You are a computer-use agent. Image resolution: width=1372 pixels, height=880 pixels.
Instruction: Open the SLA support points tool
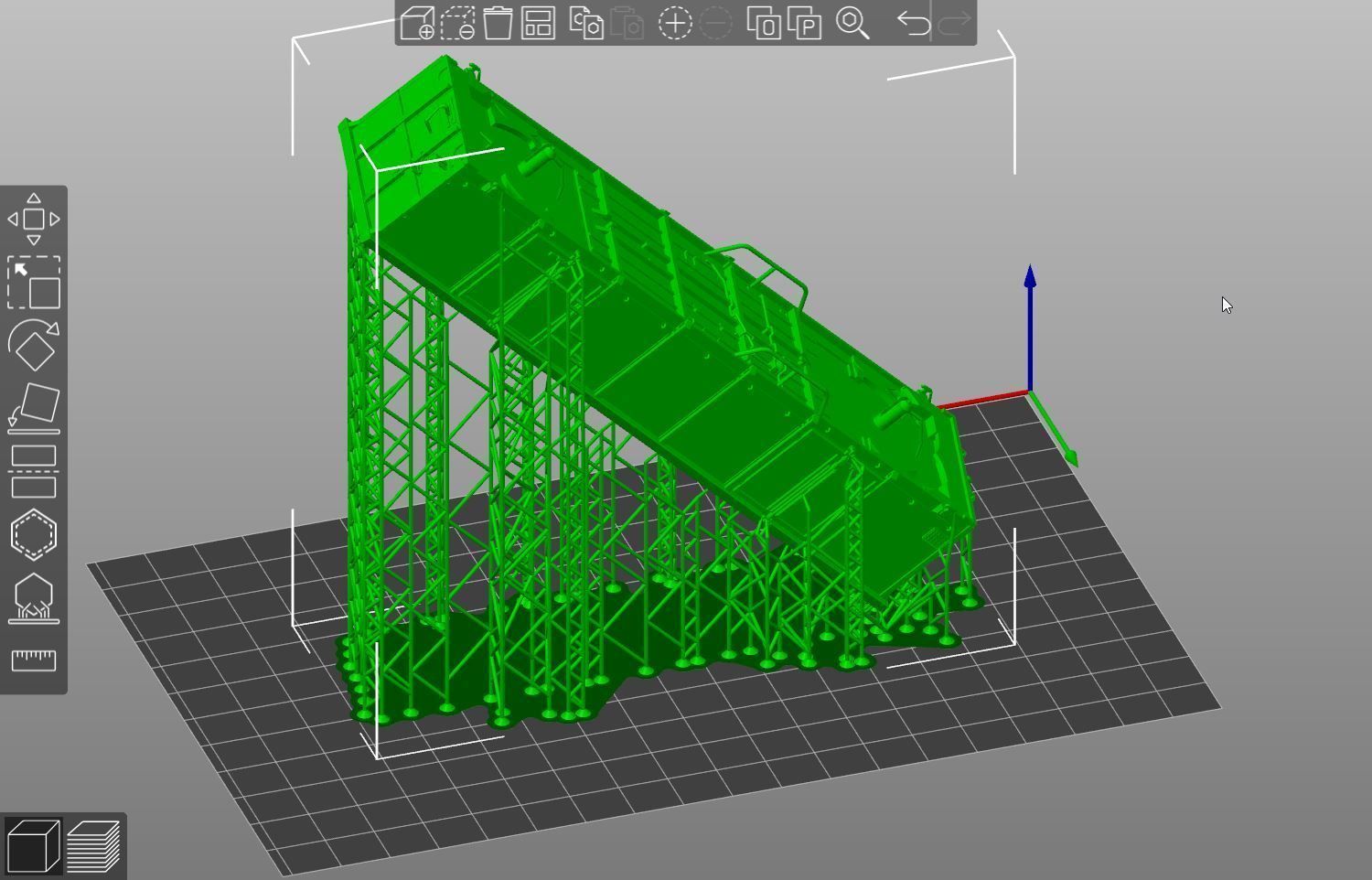[x=34, y=597]
